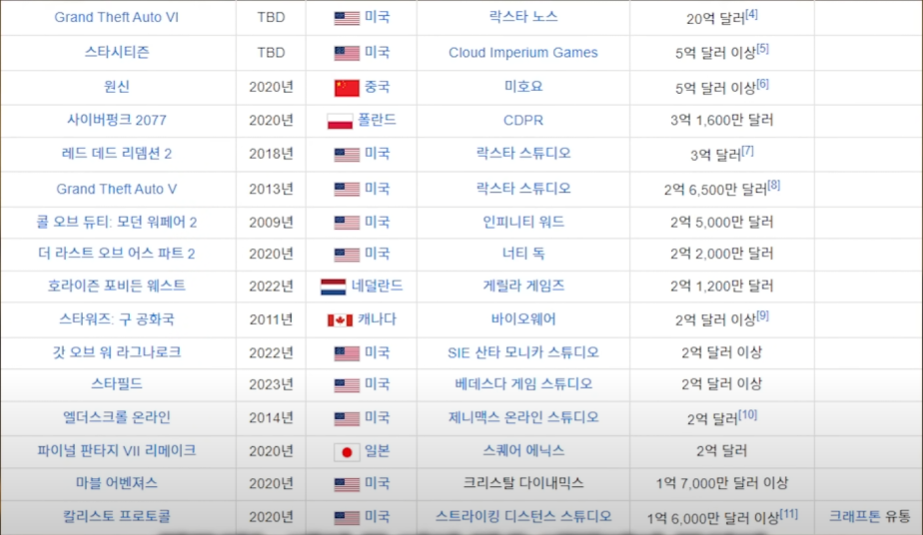Click the US flag in the Grand Theft Auto VI row
The height and width of the screenshot is (535, 923).
pos(347,18)
